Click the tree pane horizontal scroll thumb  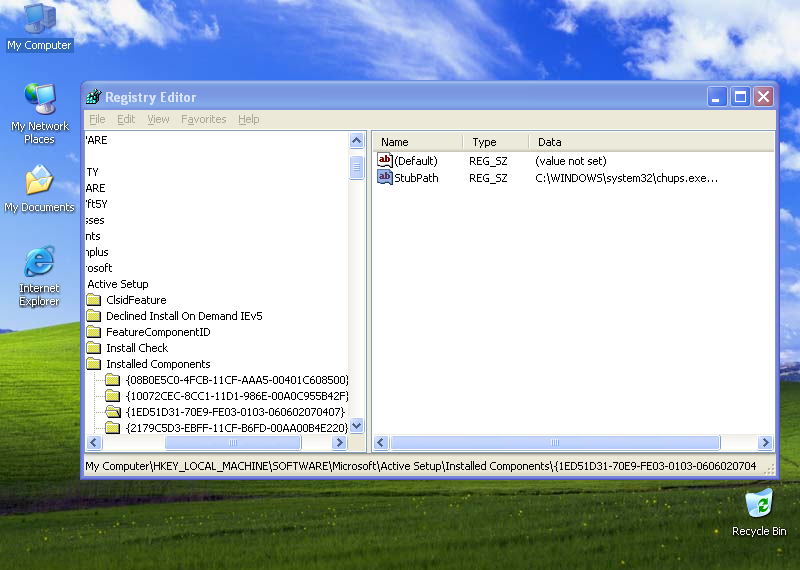tap(233, 442)
